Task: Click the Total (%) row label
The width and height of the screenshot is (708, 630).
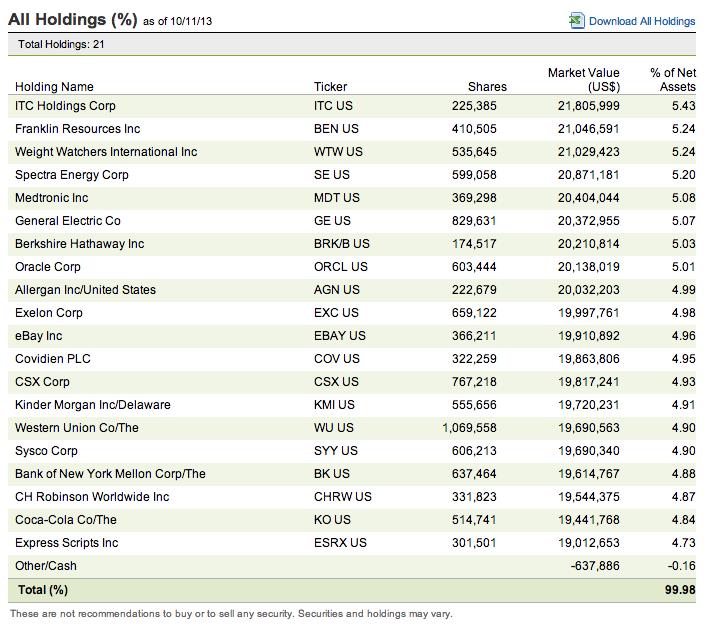Action: (43, 590)
